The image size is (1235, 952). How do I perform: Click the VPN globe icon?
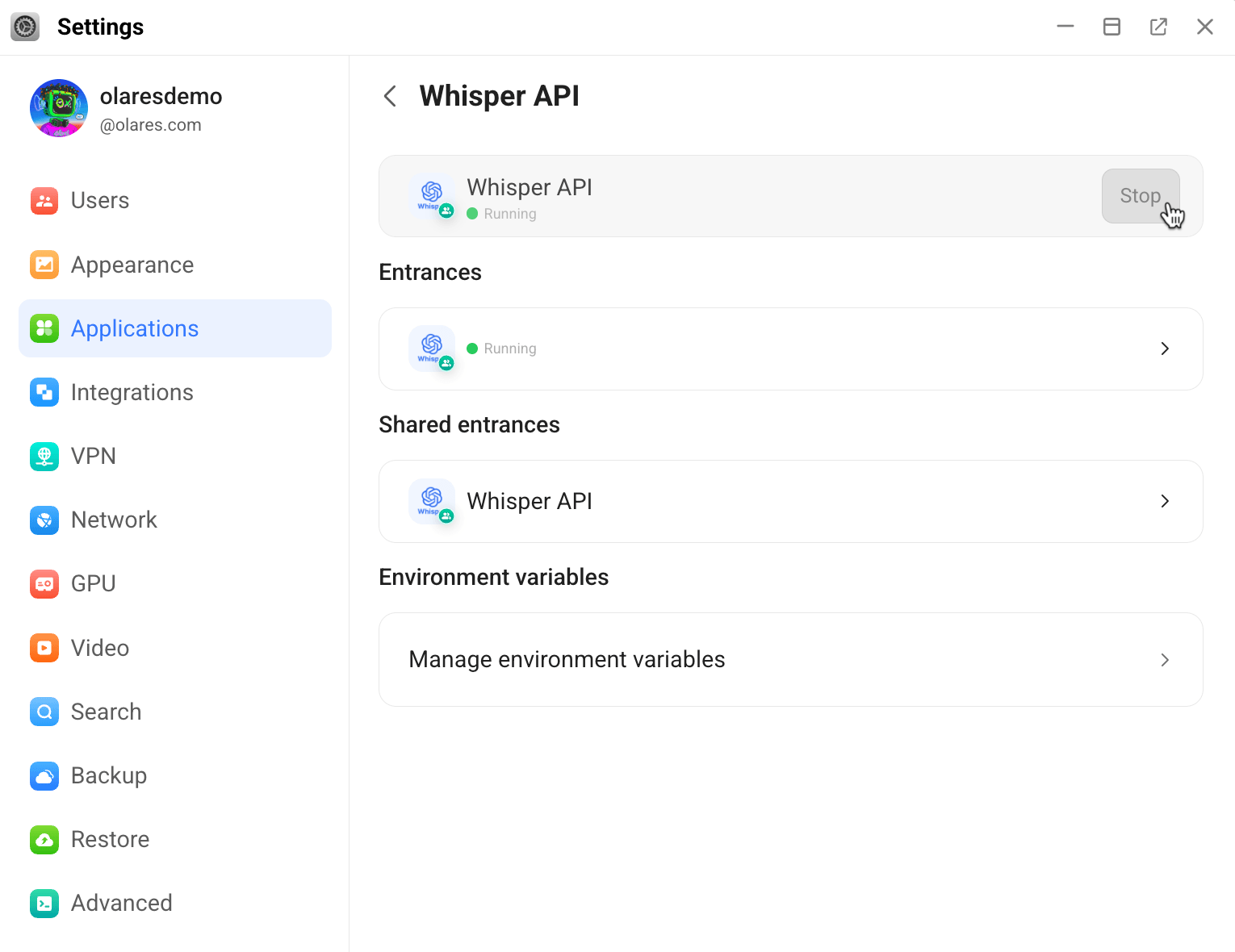coord(44,457)
